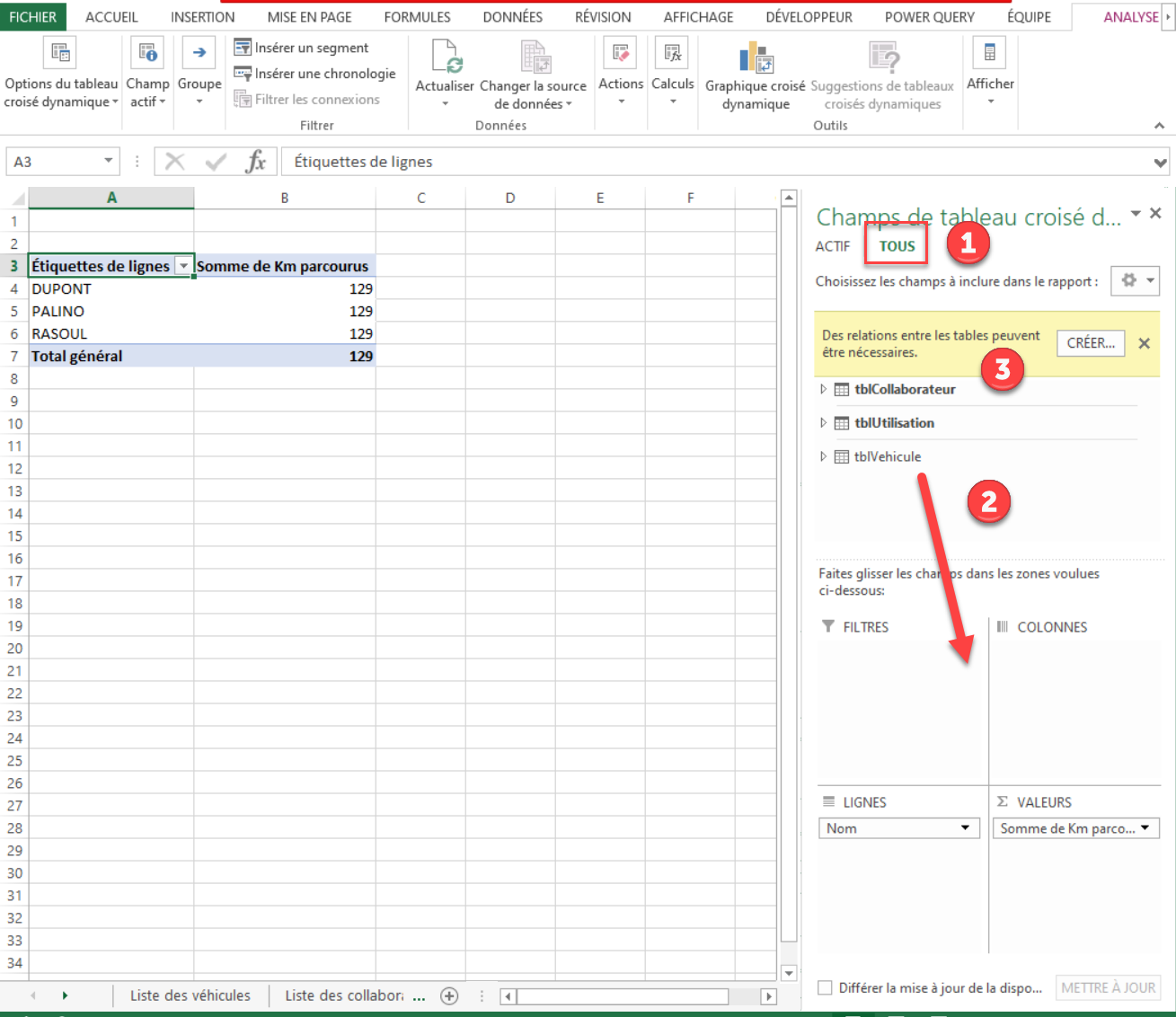This screenshot has height=1017, width=1176.
Task: Select the Somme de Km parcourus header cell
Action: (x=285, y=266)
